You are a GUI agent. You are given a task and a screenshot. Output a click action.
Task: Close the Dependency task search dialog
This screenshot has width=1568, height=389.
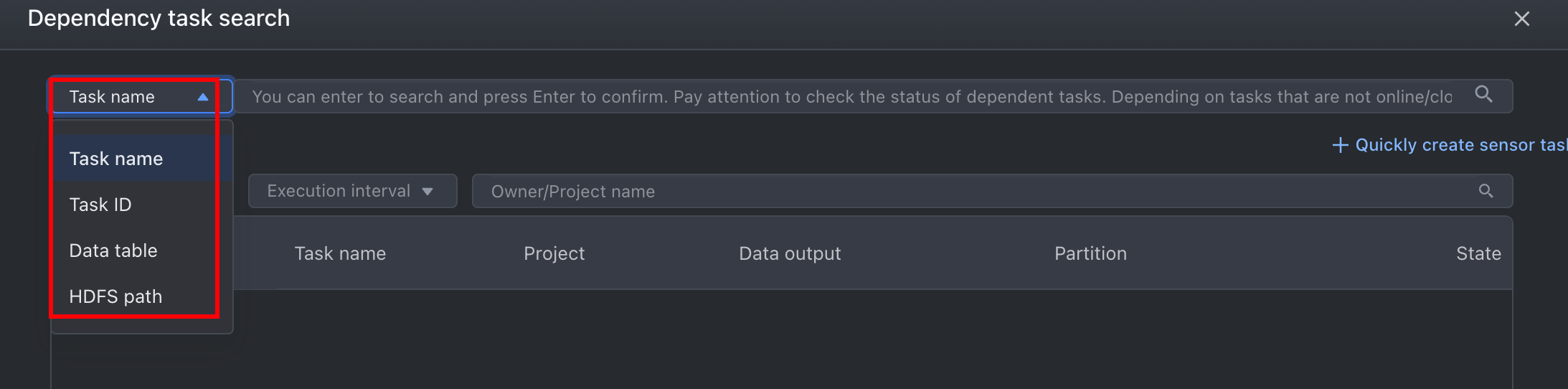point(1522,19)
